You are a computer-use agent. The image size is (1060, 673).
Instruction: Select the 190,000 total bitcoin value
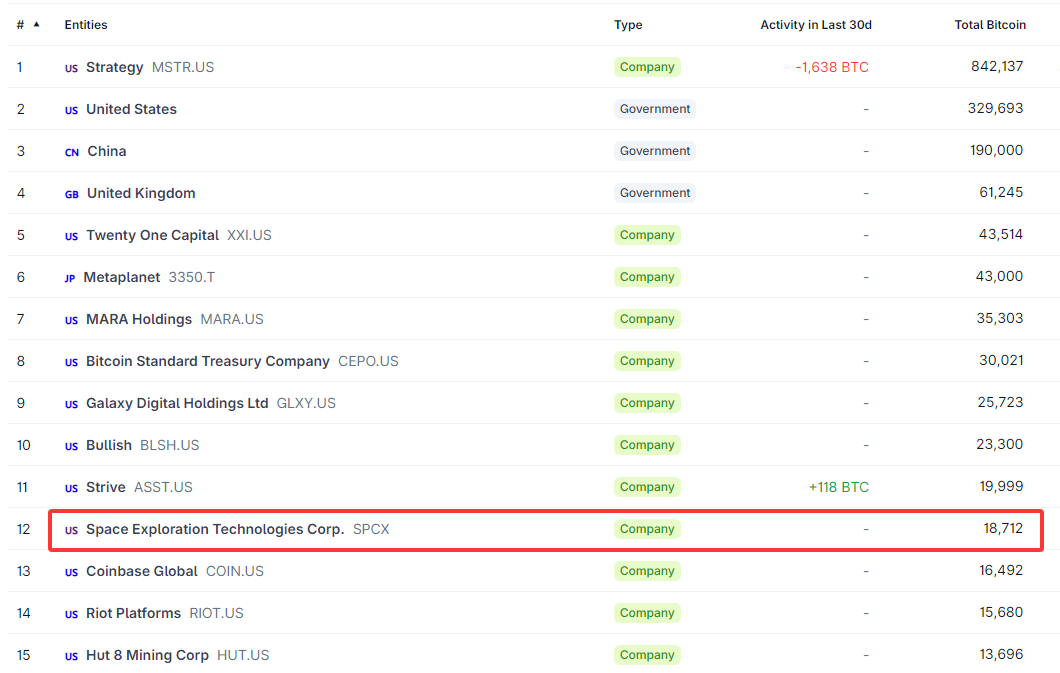point(996,150)
